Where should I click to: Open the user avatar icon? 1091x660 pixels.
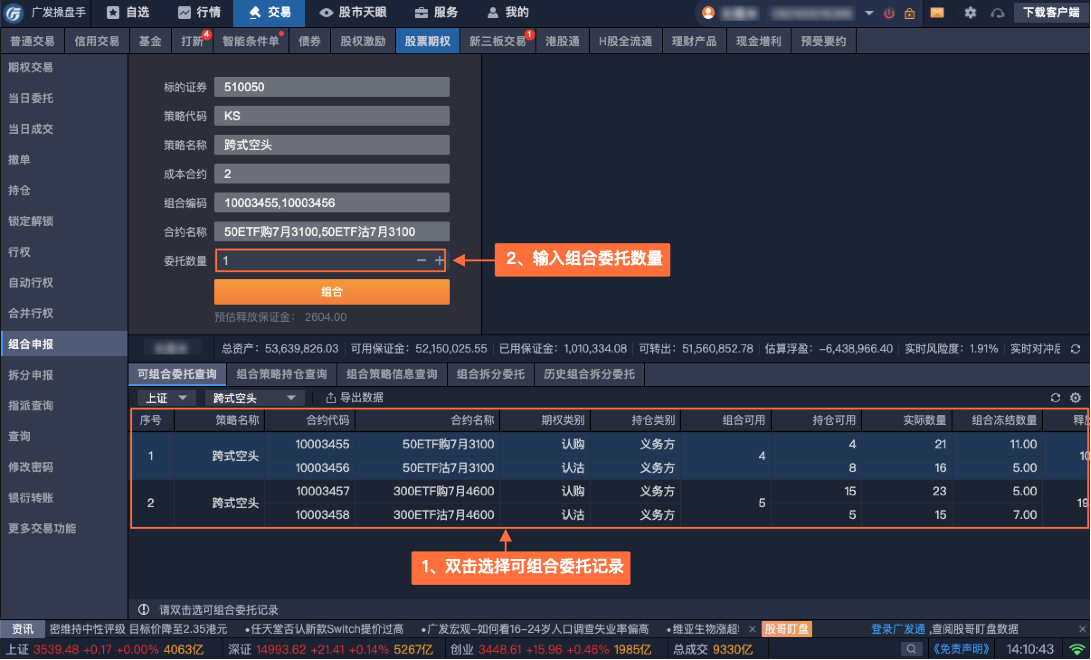pyautogui.click(x=708, y=13)
